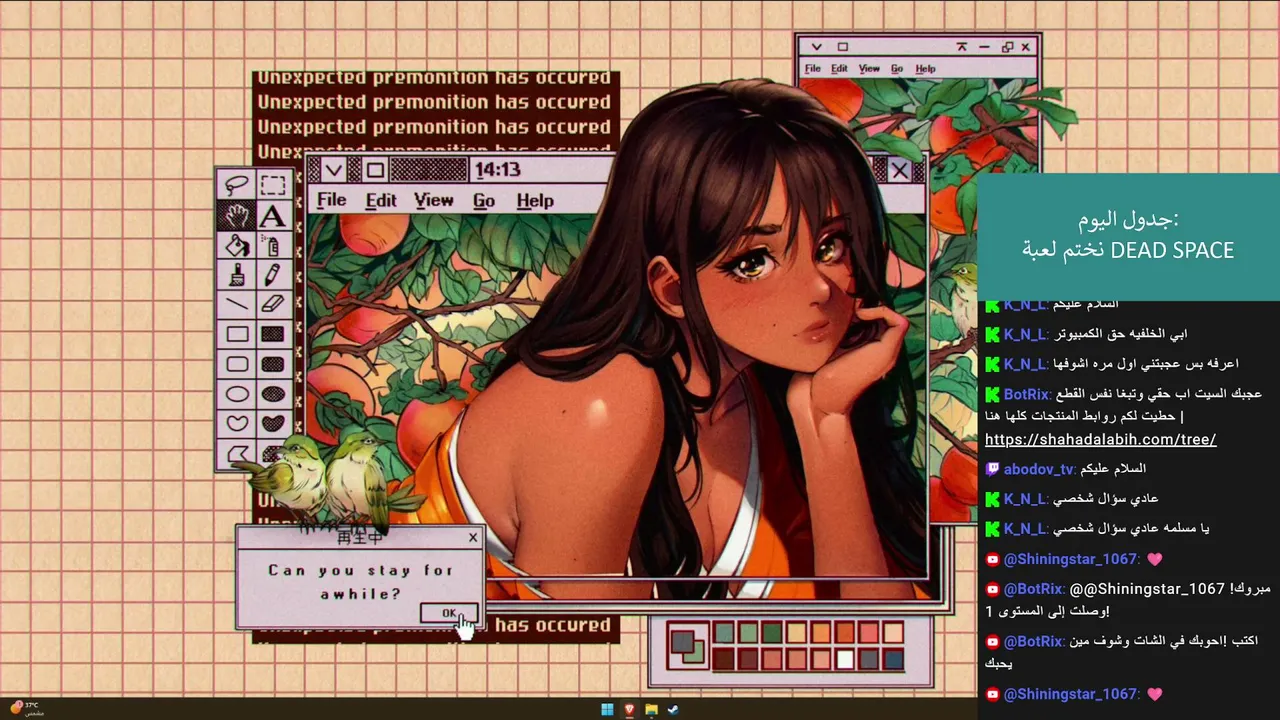Select the Text 'A' tool
The height and width of the screenshot is (720, 1280).
coord(272,215)
